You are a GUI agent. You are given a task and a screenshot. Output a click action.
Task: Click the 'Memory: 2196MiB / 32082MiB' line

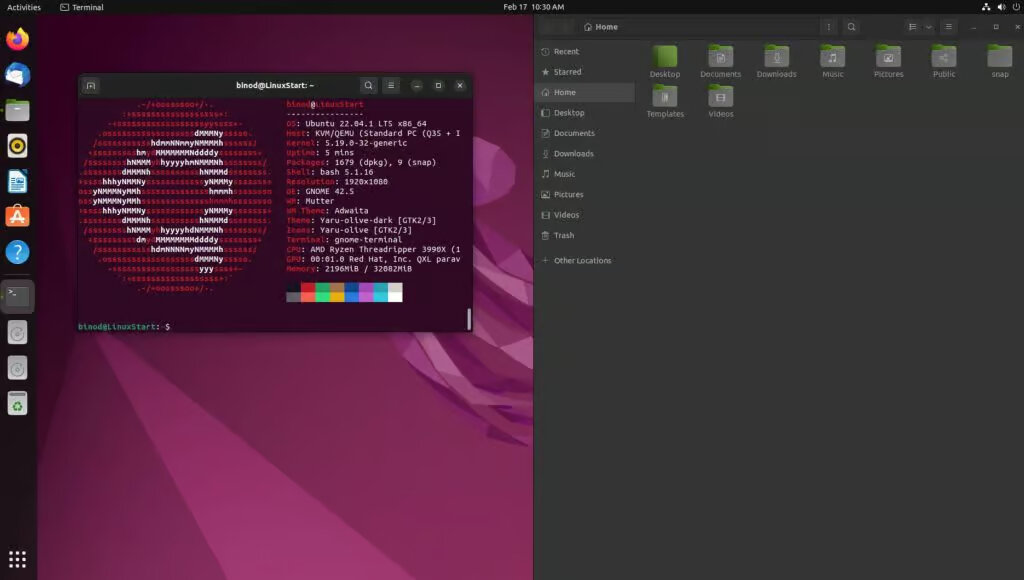(x=349, y=269)
